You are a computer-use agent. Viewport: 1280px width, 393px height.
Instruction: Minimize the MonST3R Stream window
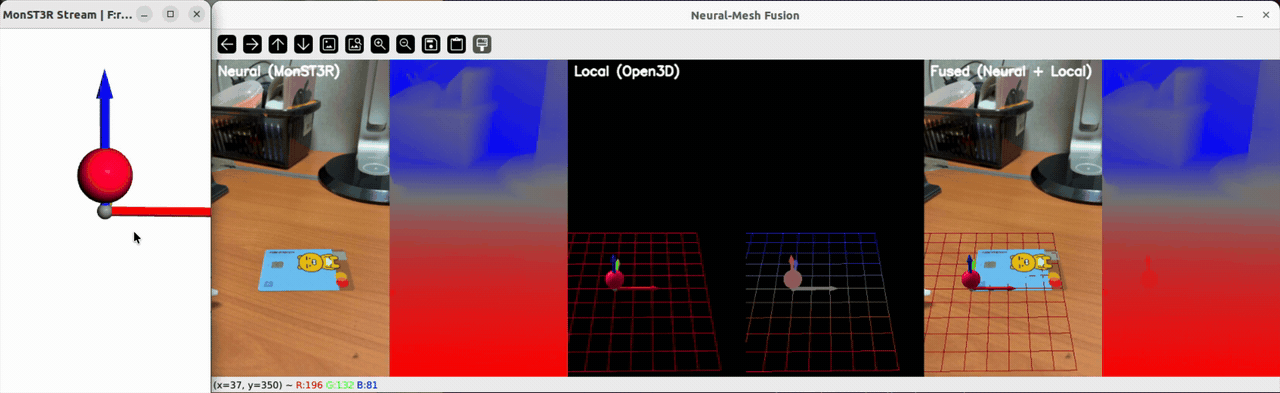(144, 15)
